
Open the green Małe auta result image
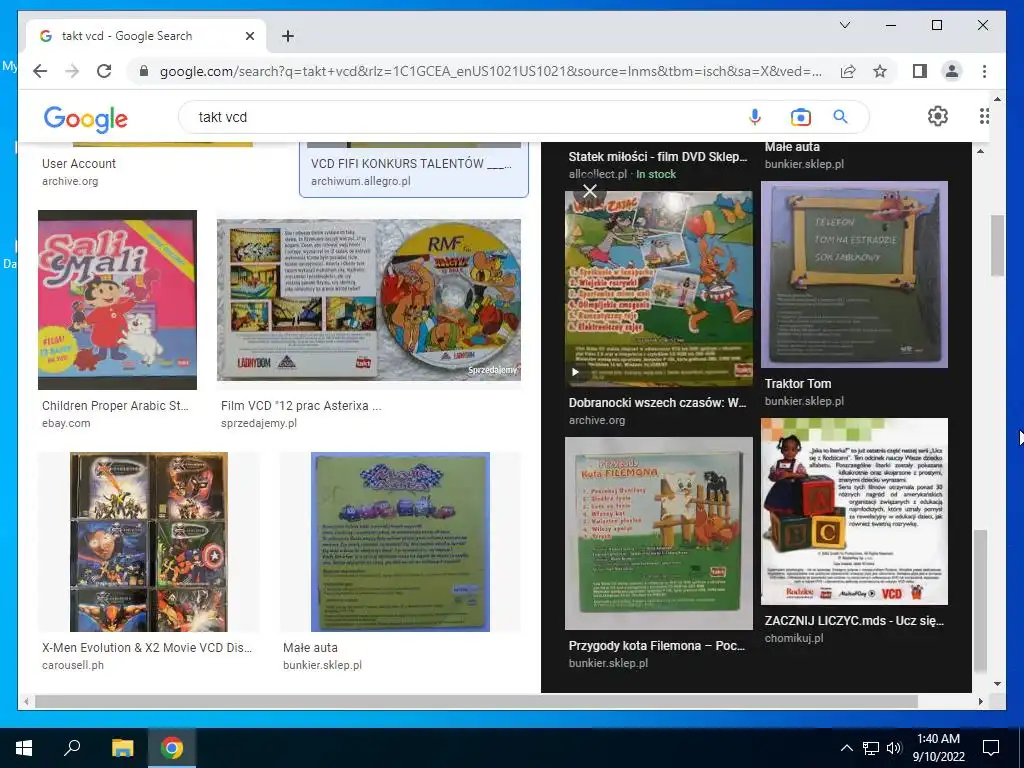click(400, 542)
